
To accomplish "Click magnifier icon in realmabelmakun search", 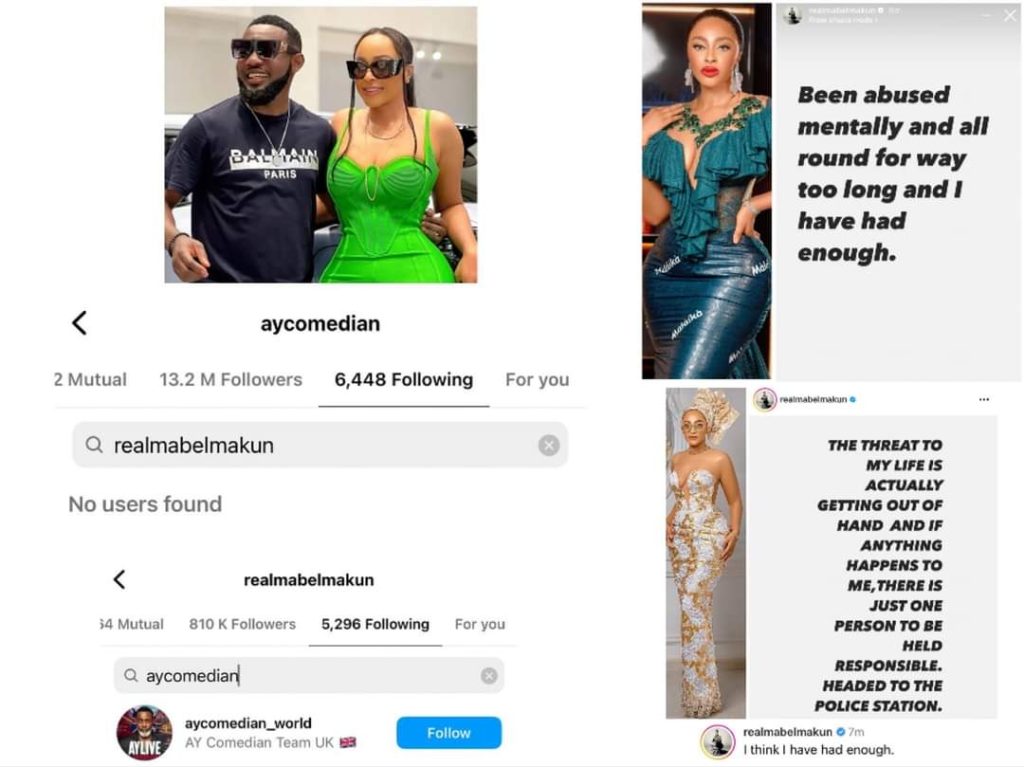I will 94,445.
